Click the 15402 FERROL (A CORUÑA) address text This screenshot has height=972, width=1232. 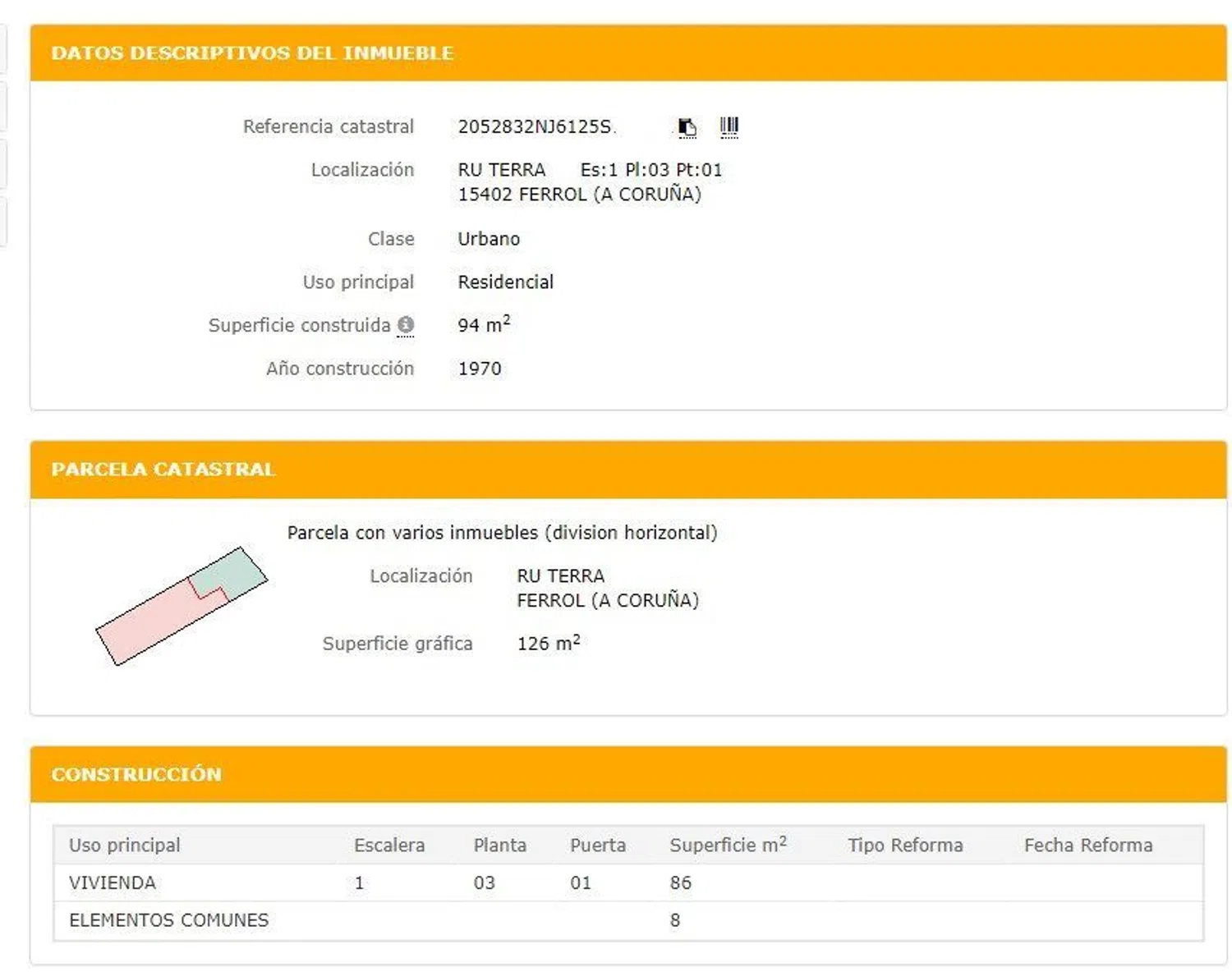coord(579,195)
